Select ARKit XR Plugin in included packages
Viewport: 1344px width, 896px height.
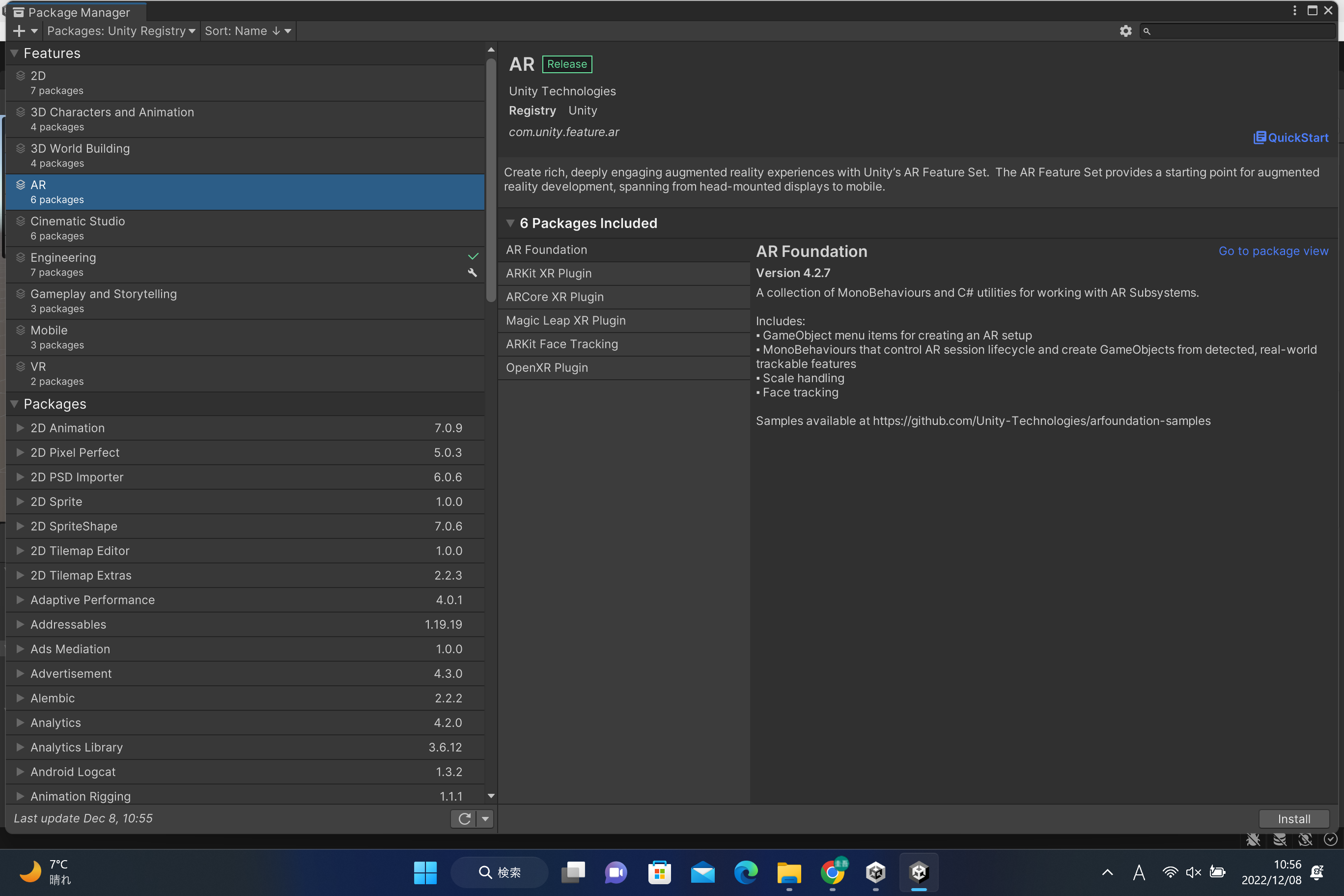pyautogui.click(x=549, y=273)
